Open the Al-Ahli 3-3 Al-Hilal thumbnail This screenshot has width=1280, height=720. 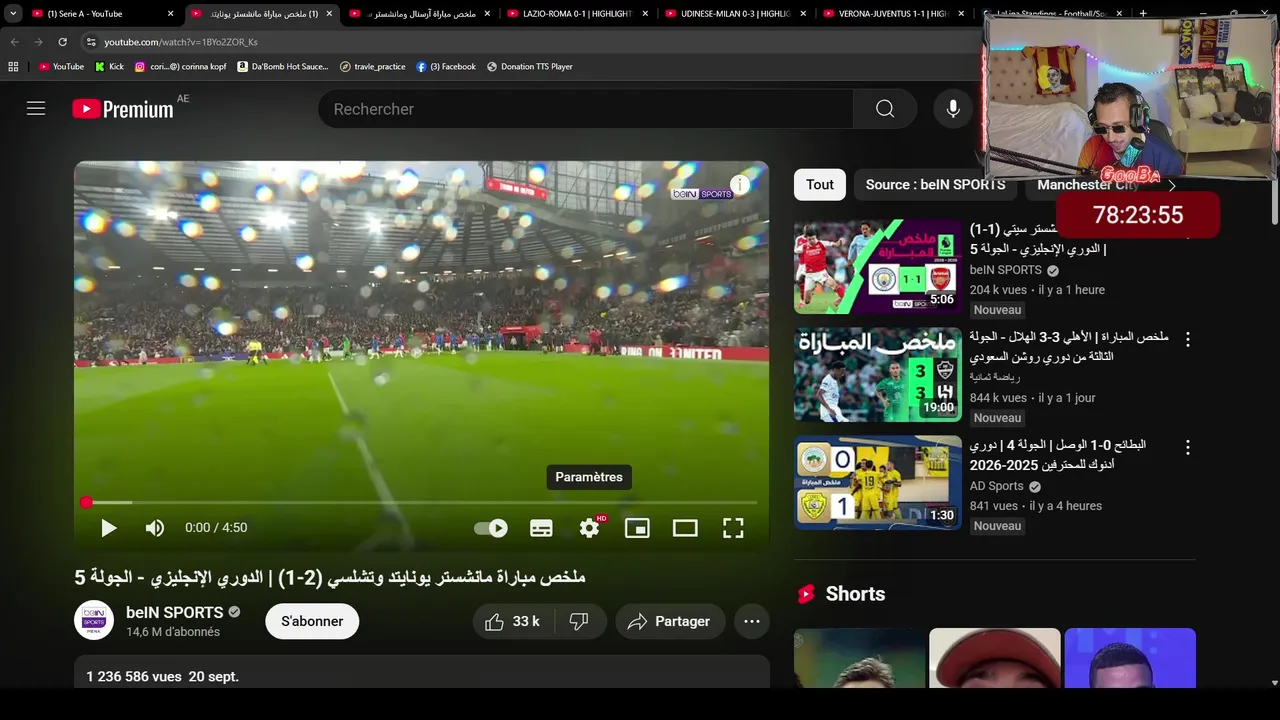pos(878,374)
